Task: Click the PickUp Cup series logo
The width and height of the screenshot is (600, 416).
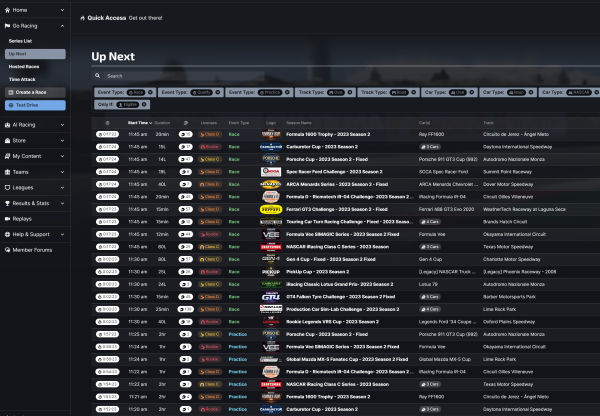Action: pyautogui.click(x=271, y=272)
